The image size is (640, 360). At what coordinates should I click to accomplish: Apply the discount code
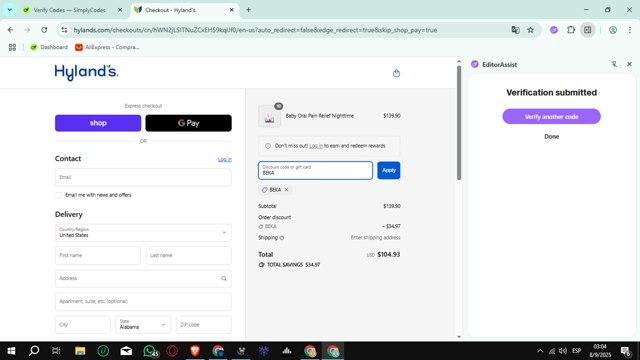(389, 170)
